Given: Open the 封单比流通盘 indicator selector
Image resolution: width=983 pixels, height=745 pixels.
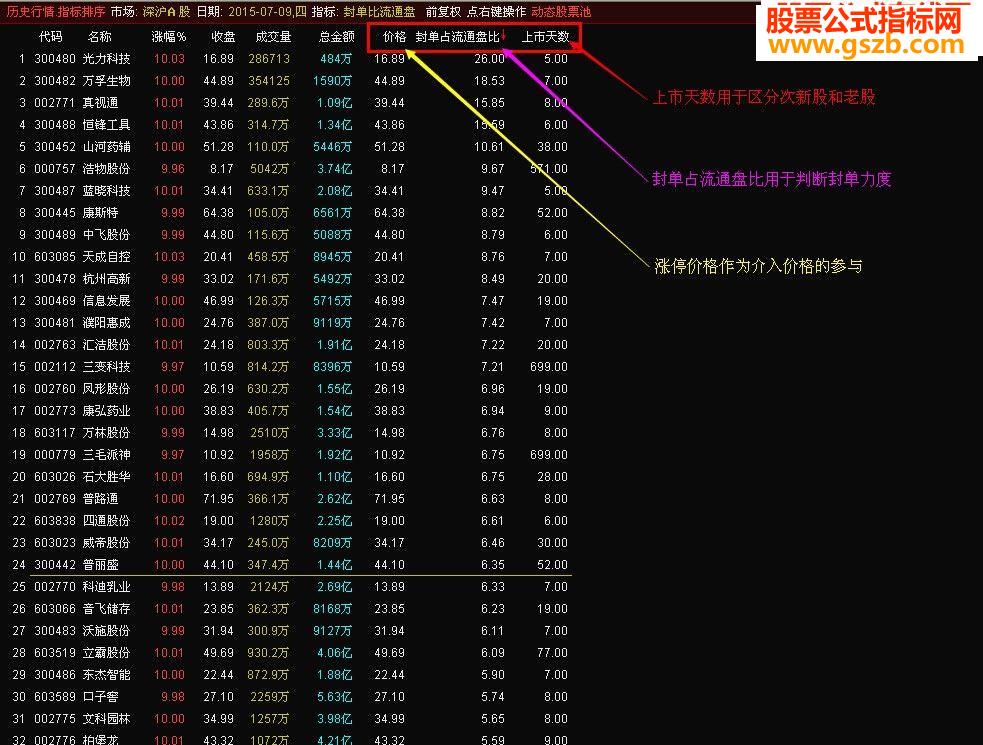Looking at the screenshot, I should (379, 12).
